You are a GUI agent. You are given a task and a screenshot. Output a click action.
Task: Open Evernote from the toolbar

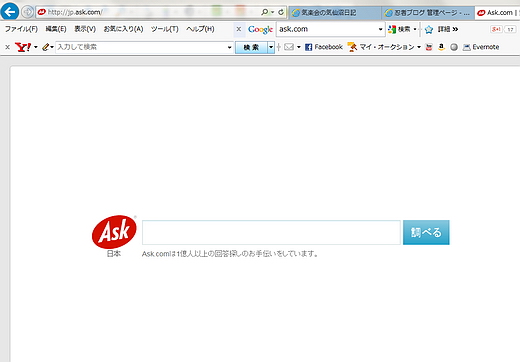click(481, 47)
